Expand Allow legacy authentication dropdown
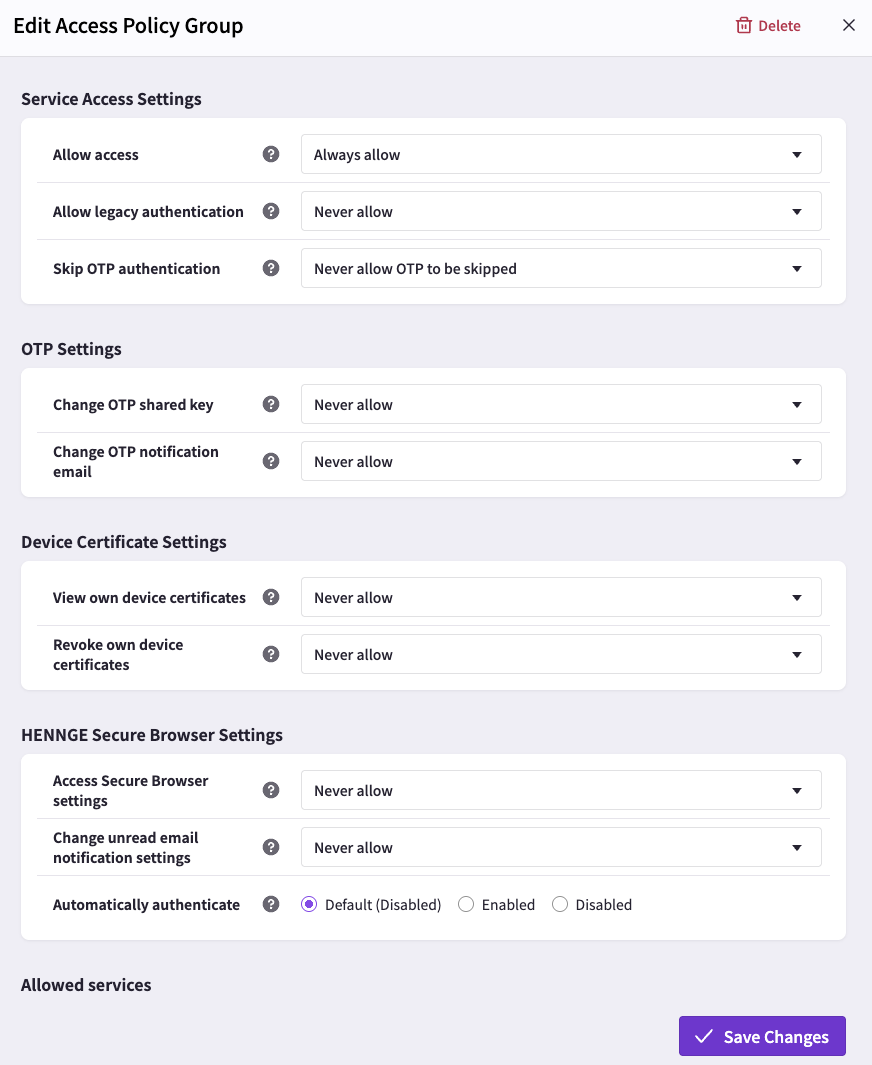Viewport: 872px width, 1065px height. 561,211
